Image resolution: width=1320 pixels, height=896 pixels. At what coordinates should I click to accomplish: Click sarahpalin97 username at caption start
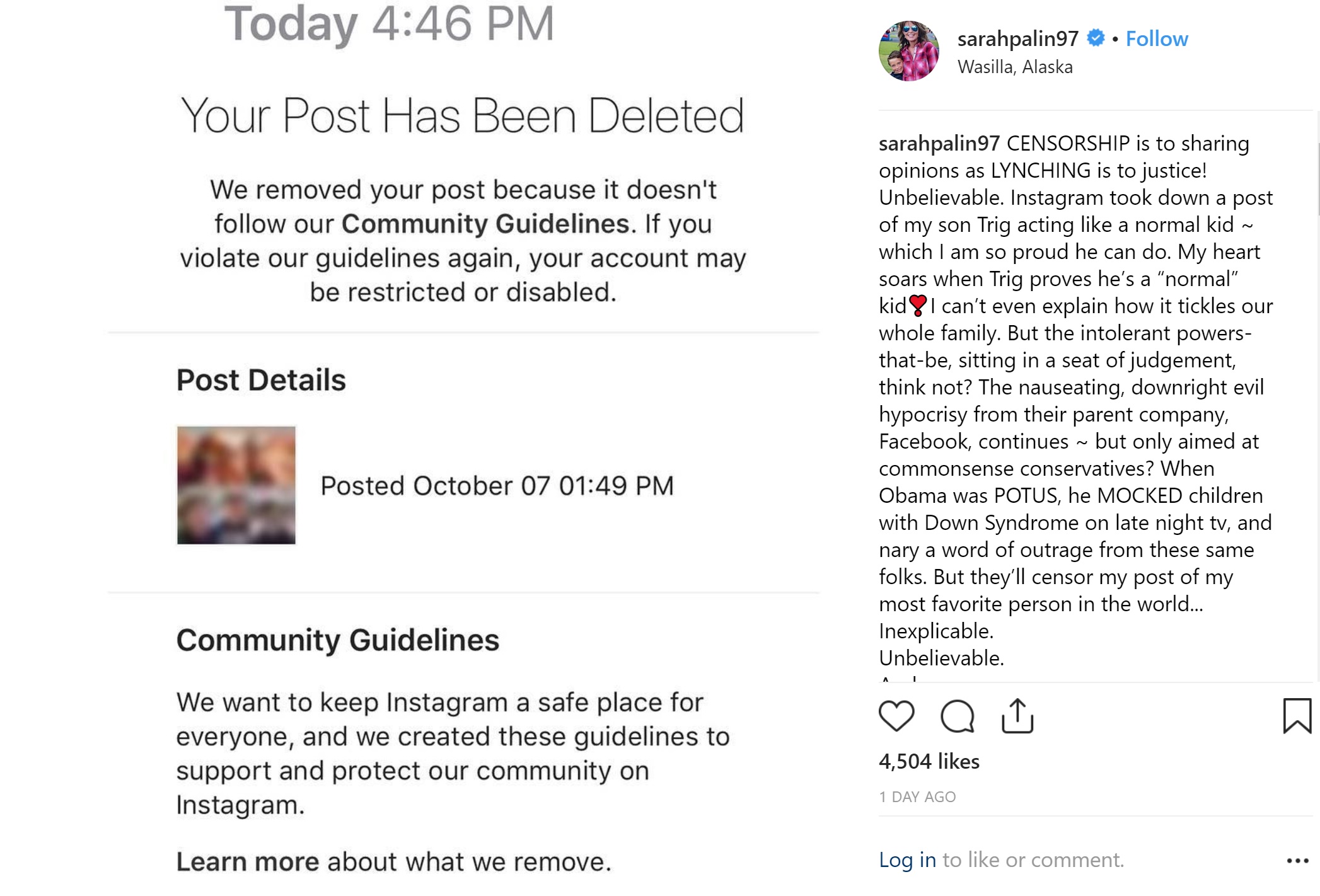point(939,144)
